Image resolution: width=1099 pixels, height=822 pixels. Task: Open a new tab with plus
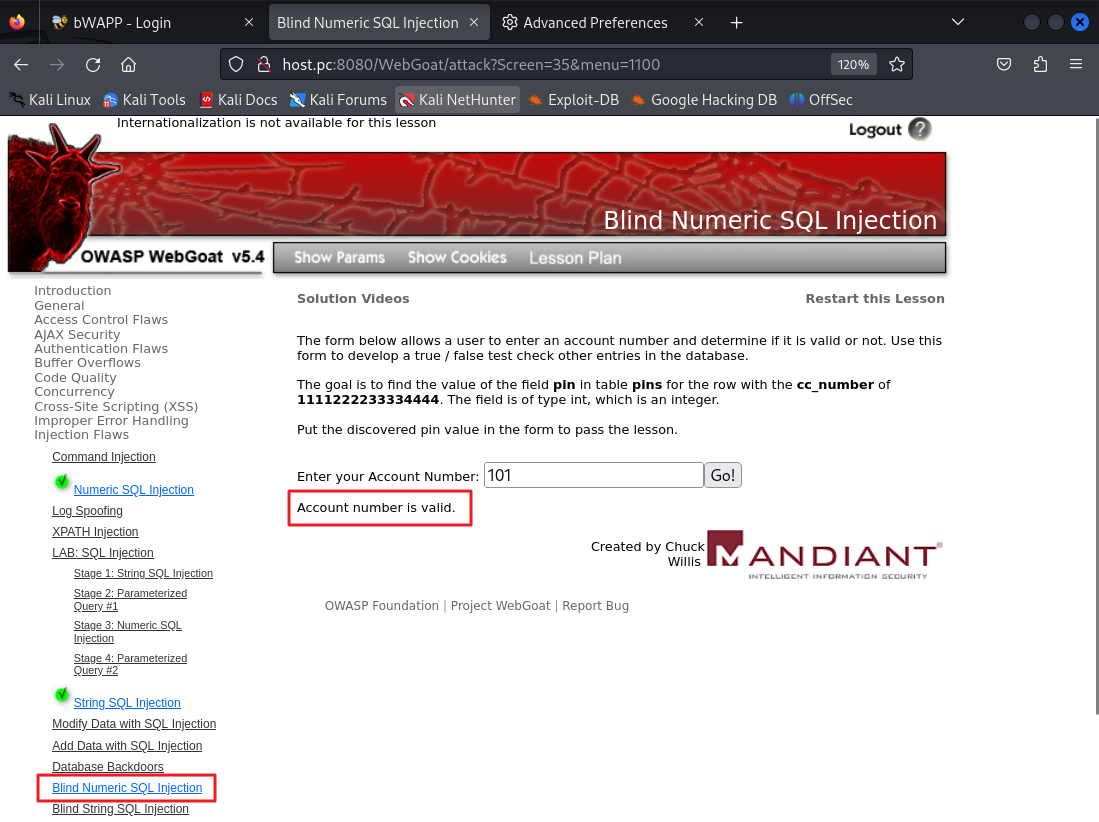(736, 22)
